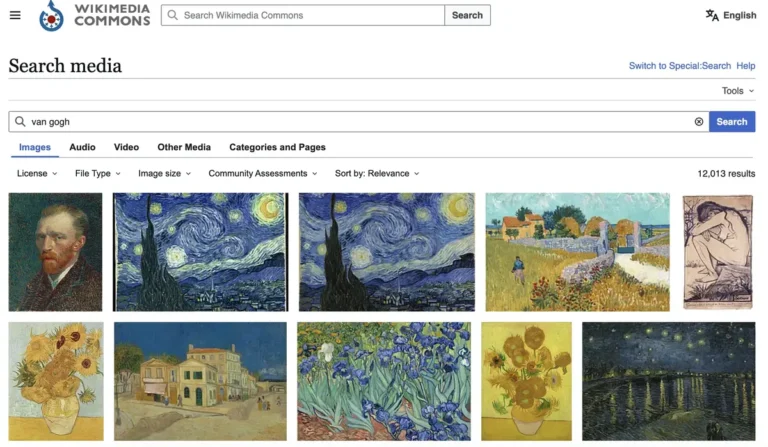Viewport: 768px width, 447px height.
Task: Click the blue Search button
Action: click(732, 122)
